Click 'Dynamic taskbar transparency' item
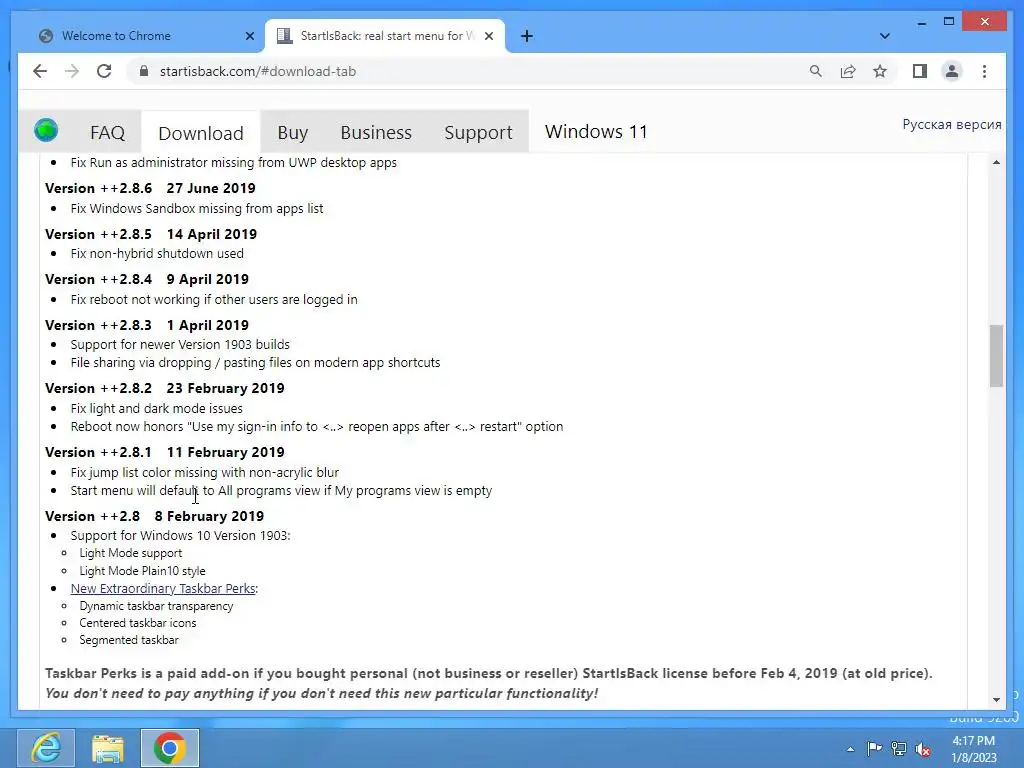The image size is (1024, 768). click(156, 606)
